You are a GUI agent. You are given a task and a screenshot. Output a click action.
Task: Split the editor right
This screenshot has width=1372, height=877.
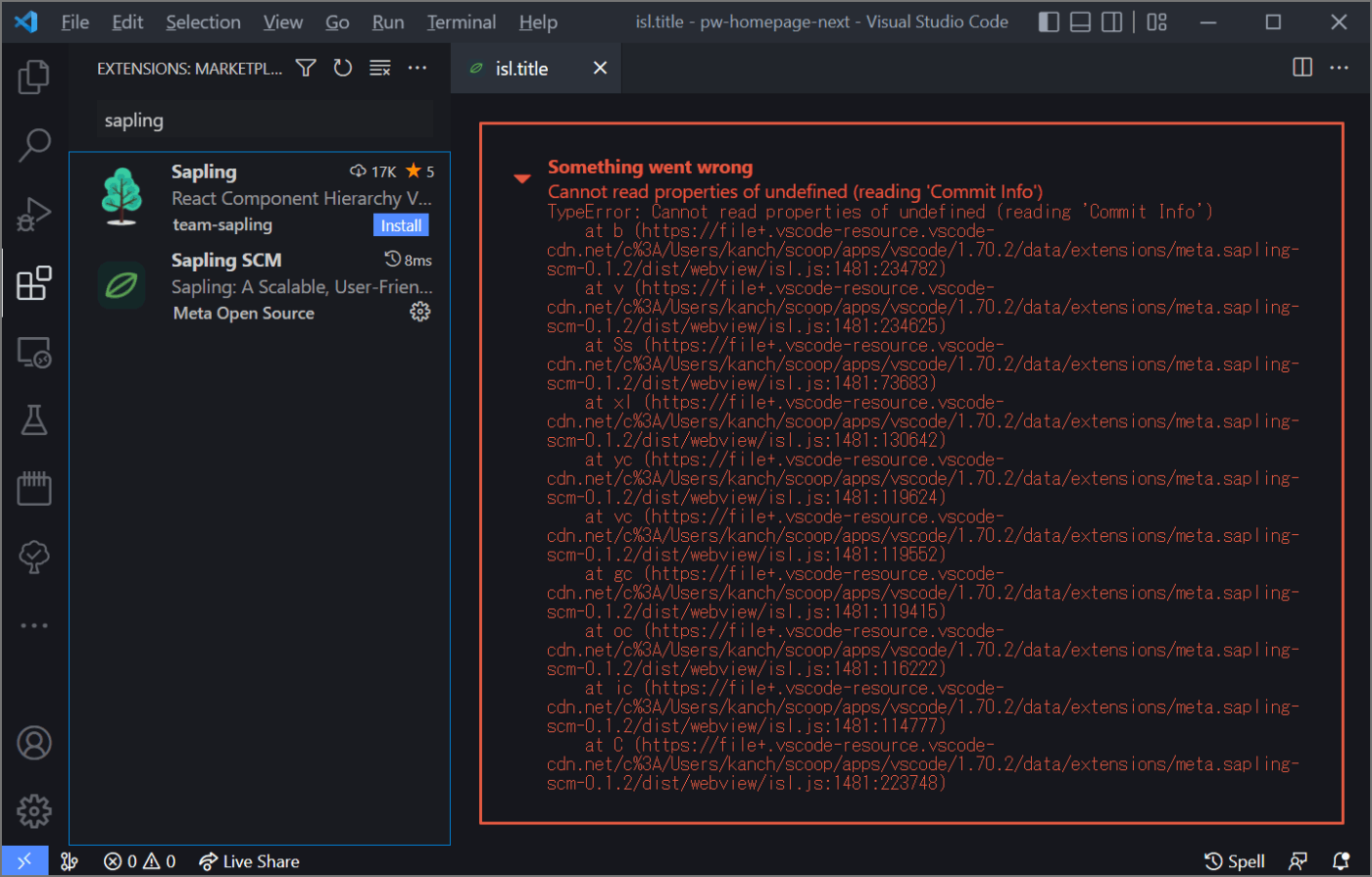point(1302,68)
